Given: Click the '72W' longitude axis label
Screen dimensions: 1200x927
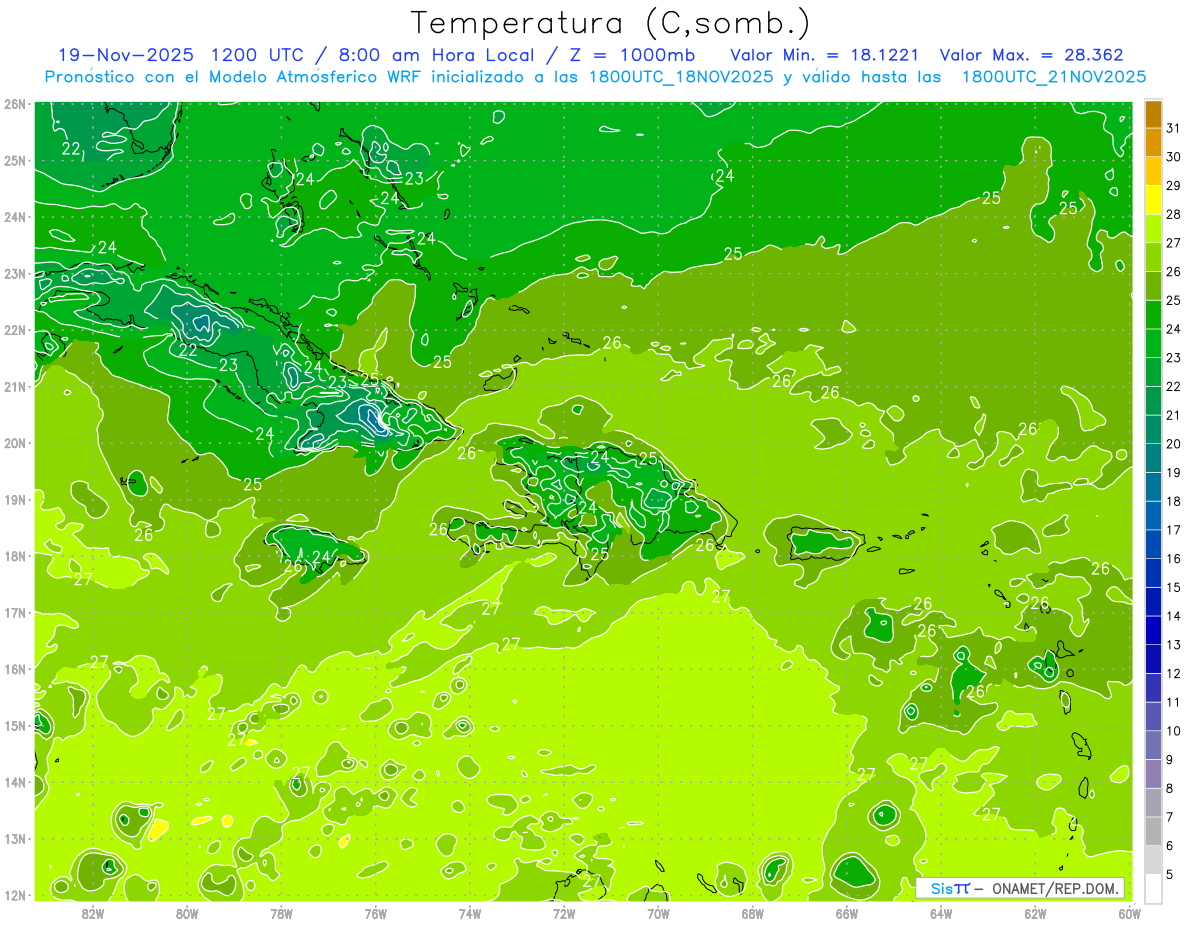Looking at the screenshot, I should 564,913.
